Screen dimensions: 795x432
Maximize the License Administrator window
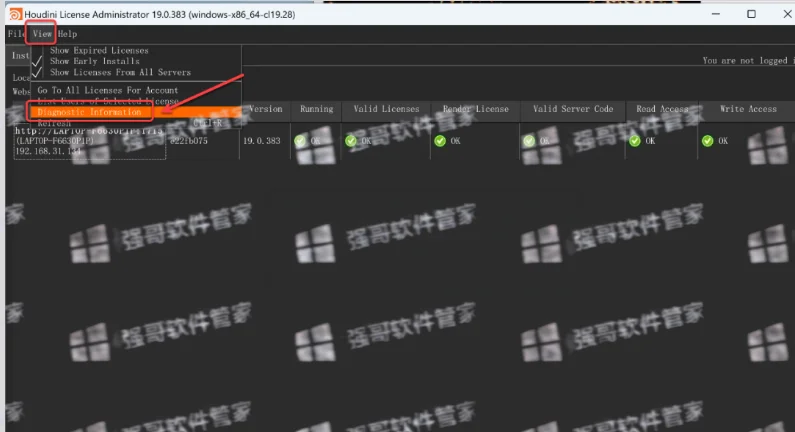click(751, 14)
